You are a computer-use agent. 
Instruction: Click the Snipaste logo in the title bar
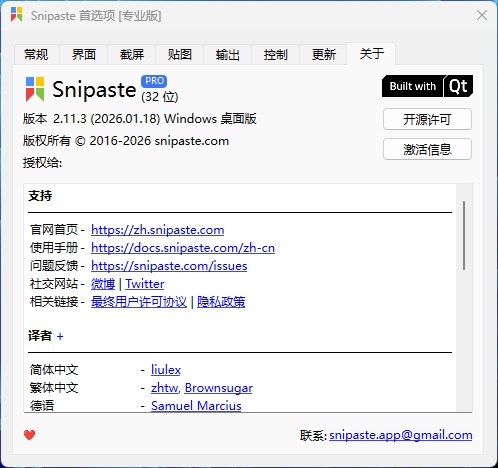[16, 15]
